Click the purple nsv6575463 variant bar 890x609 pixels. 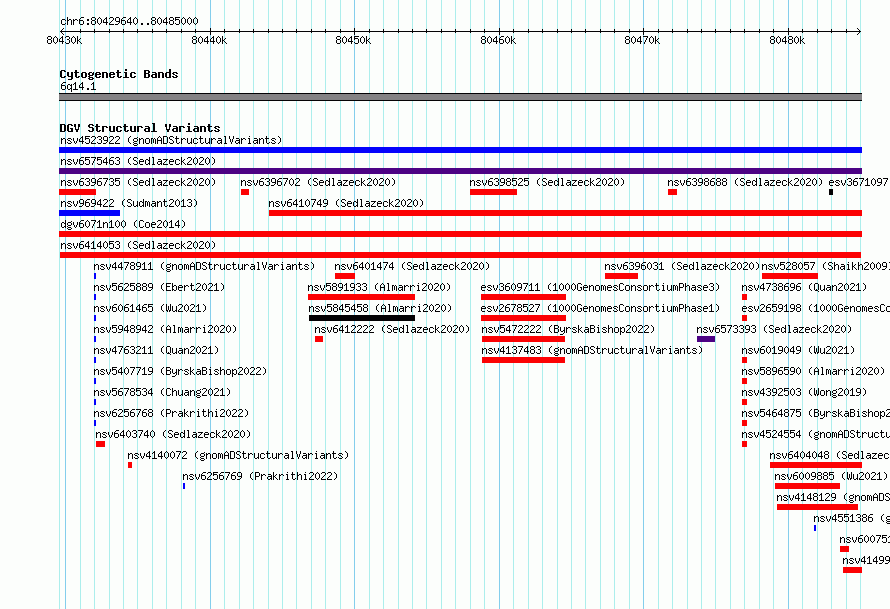click(460, 171)
